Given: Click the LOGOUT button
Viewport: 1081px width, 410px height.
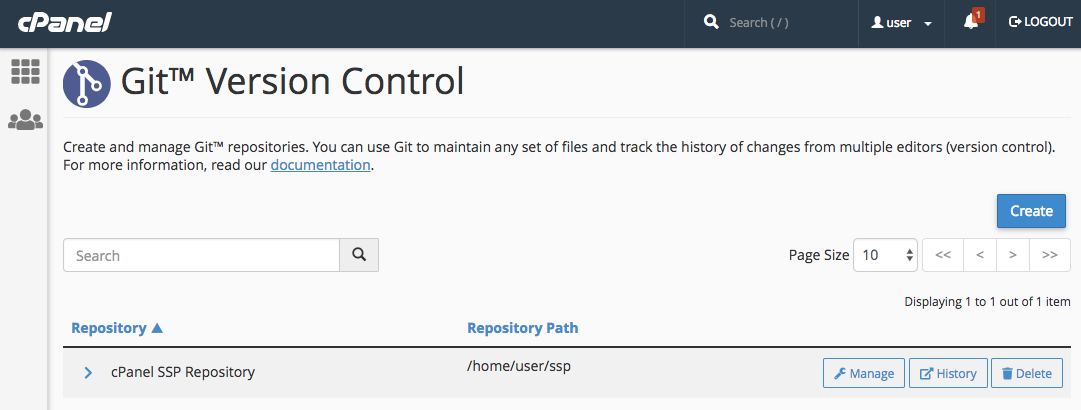Looking at the screenshot, I should (1040, 22).
